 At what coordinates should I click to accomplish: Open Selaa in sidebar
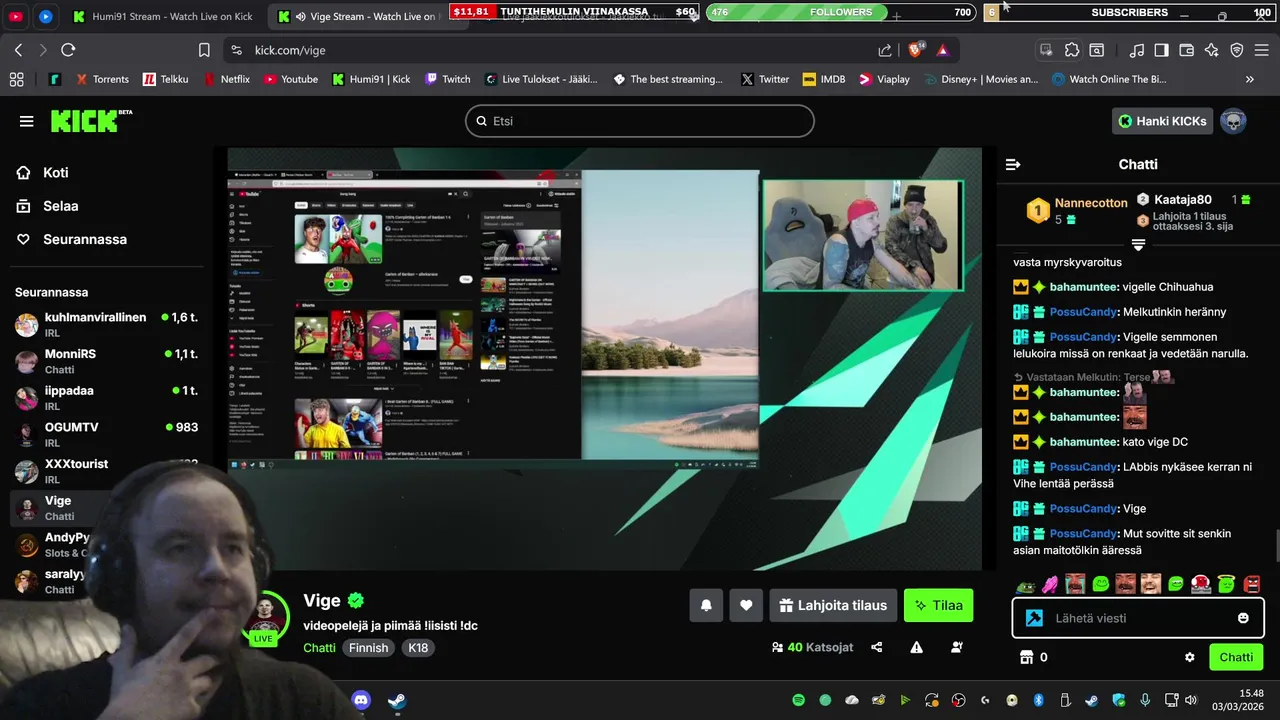click(48, 206)
